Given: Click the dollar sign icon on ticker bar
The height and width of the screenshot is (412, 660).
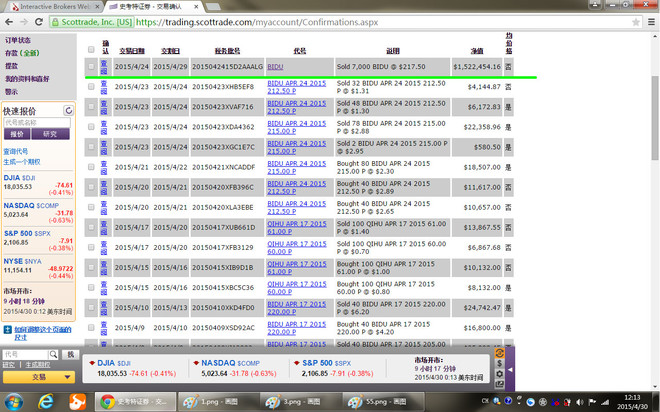Looking at the screenshot, I should tap(500, 364).
